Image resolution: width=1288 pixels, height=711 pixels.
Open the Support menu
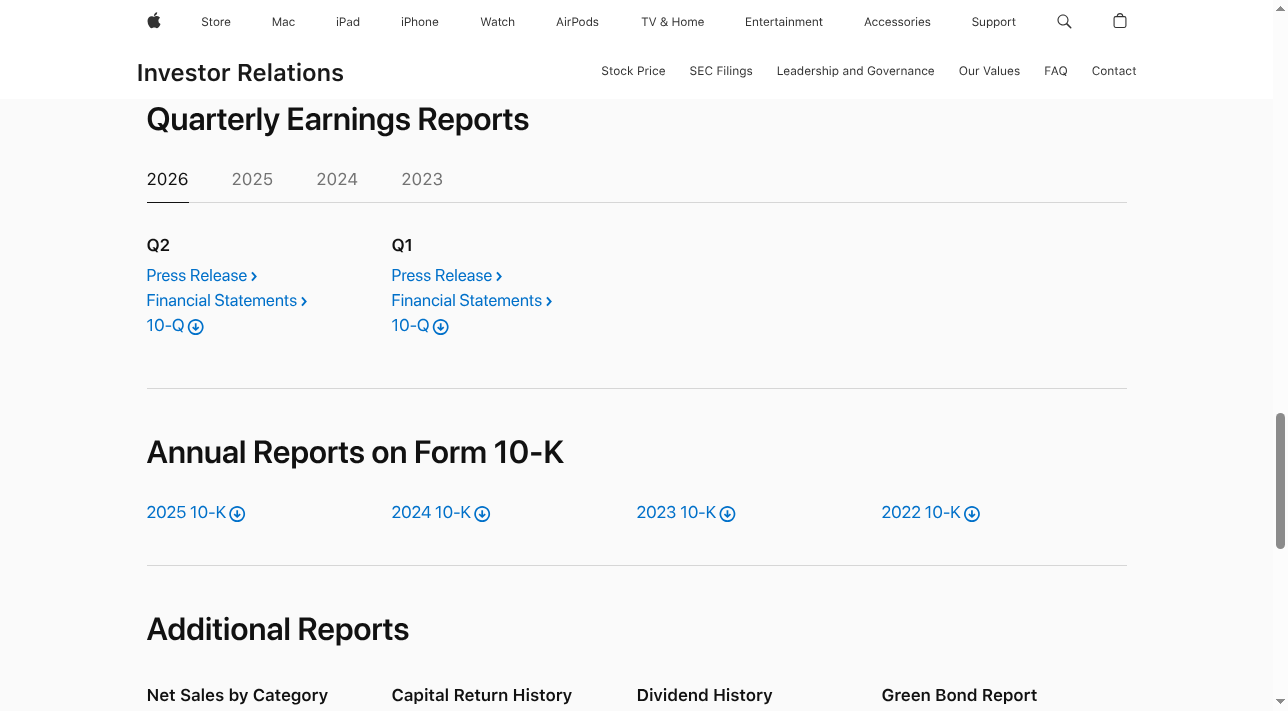point(993,22)
